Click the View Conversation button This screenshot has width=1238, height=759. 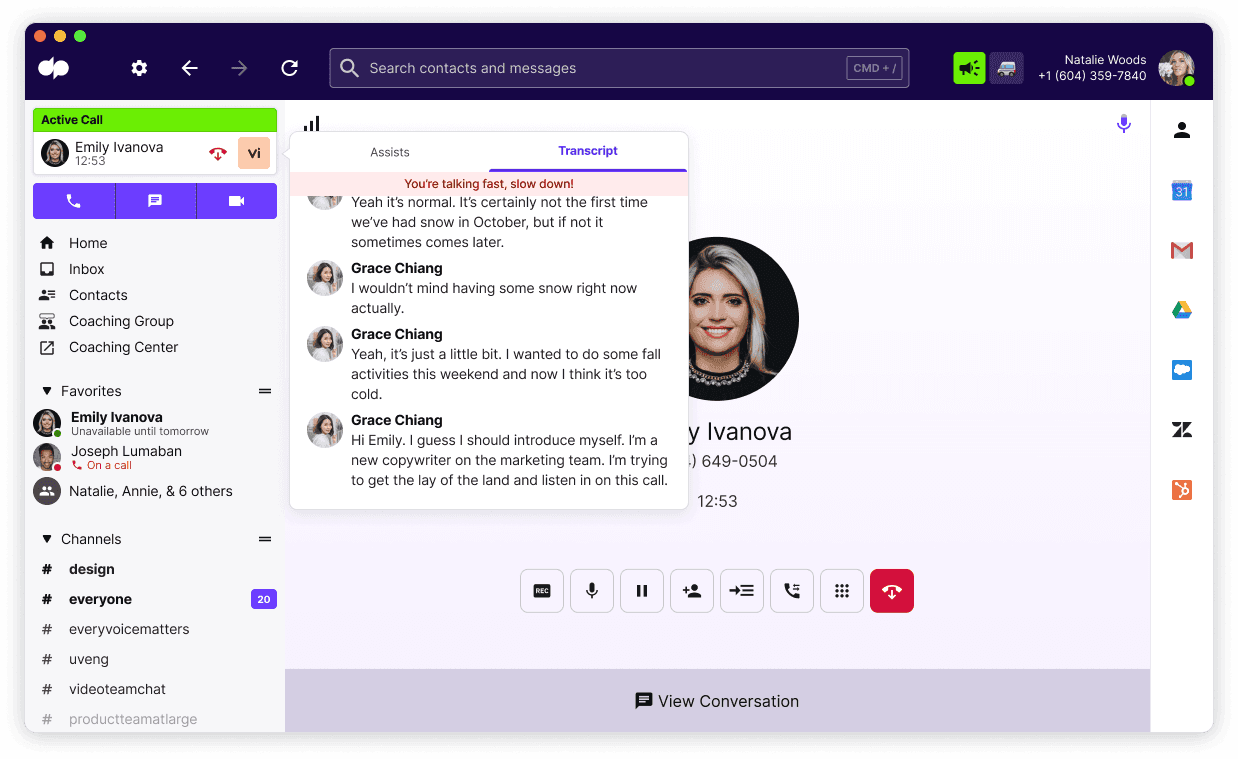tap(717, 701)
